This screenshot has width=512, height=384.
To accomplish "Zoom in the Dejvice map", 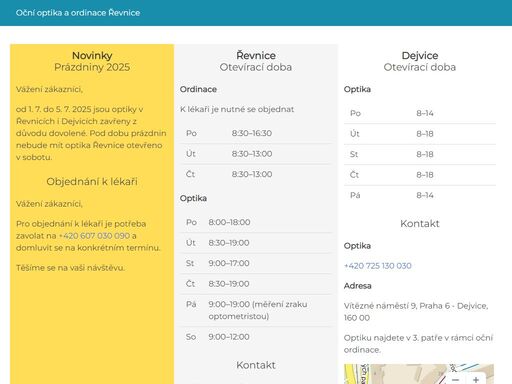I will pos(476,379).
